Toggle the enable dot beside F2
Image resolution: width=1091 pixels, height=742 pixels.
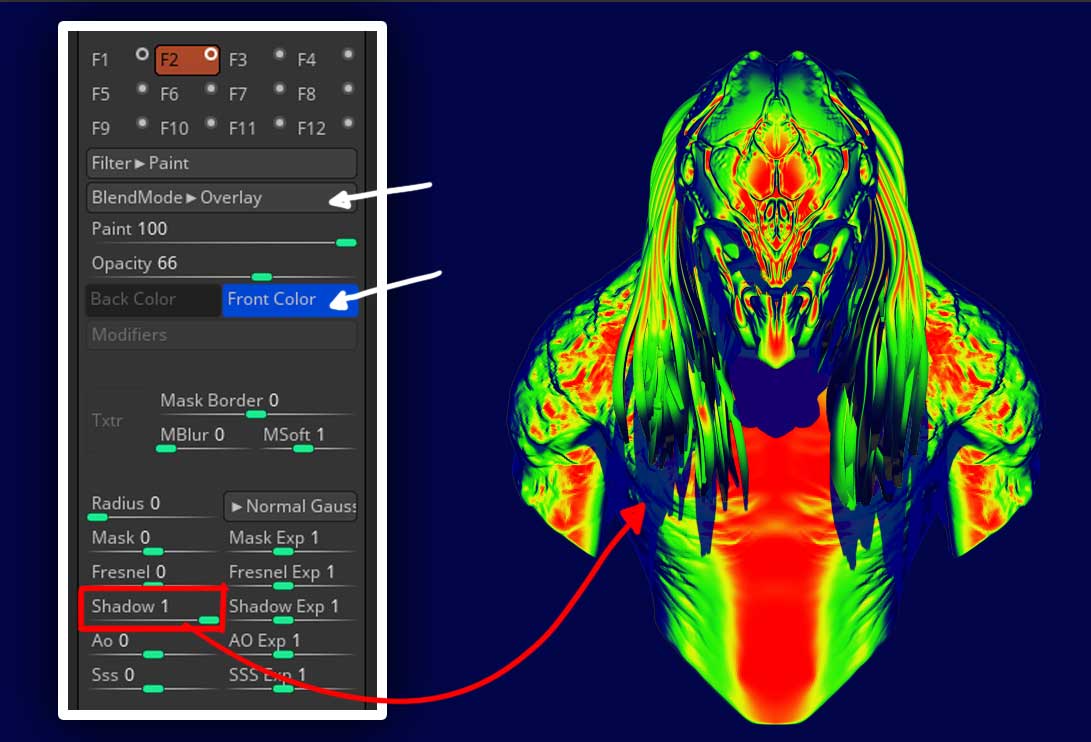(x=211, y=54)
